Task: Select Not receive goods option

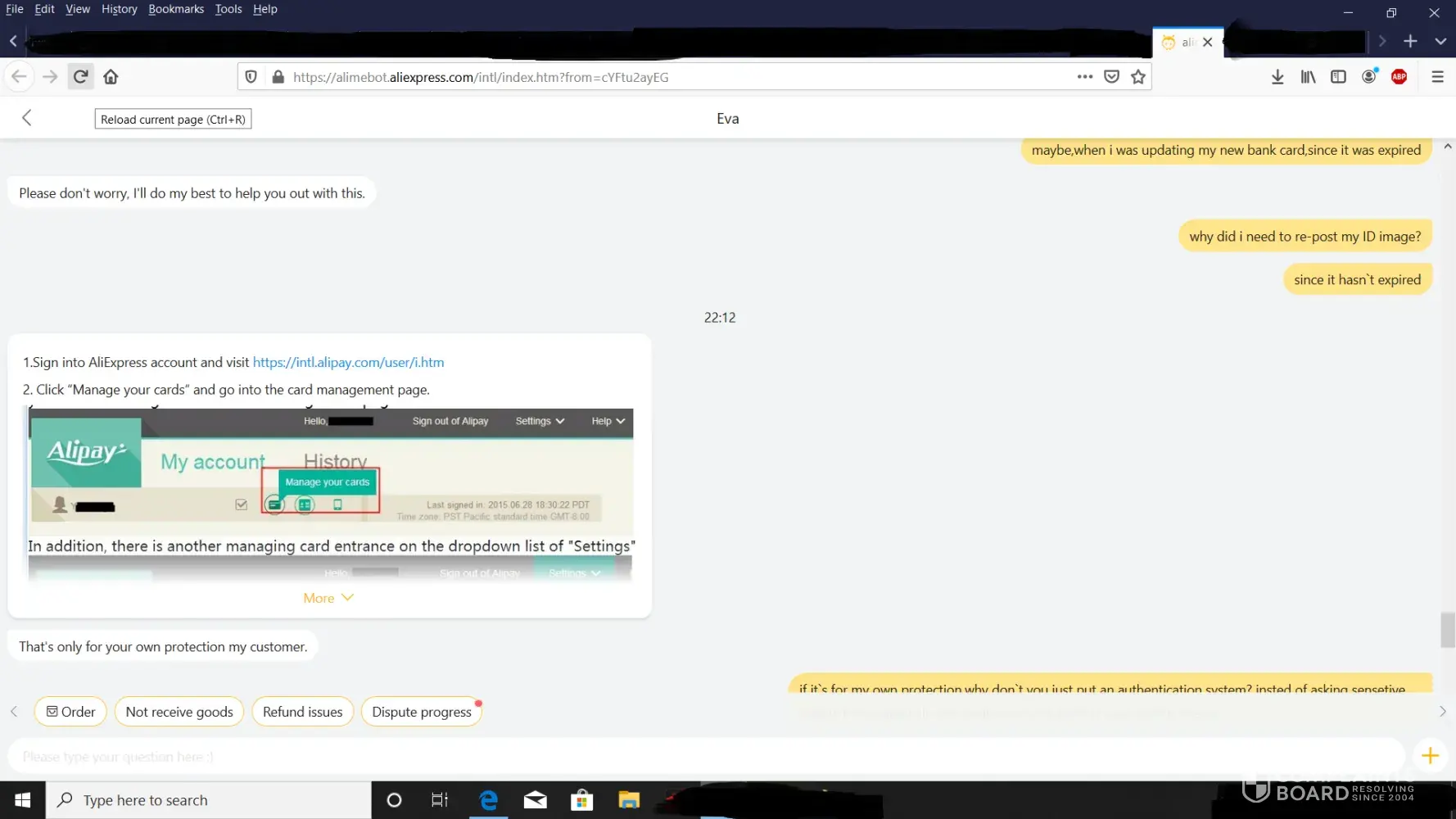Action: click(x=179, y=712)
